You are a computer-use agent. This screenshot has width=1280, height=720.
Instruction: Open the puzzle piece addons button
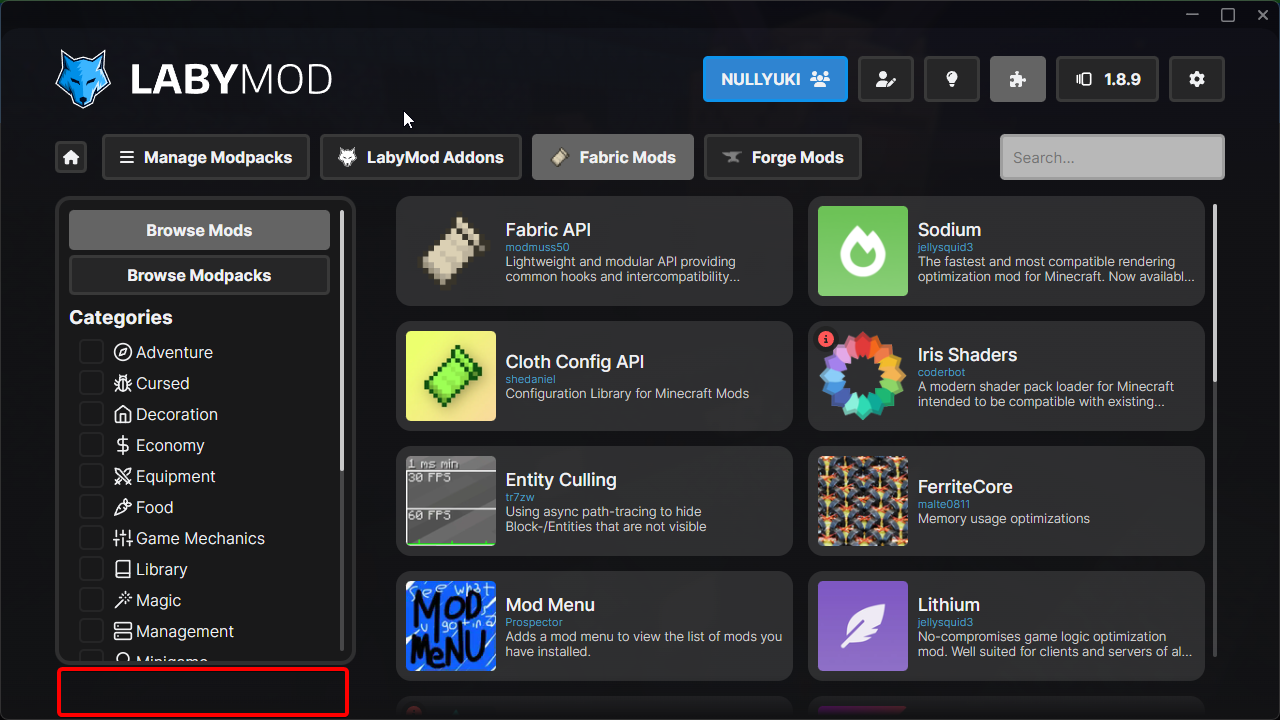coord(1018,79)
